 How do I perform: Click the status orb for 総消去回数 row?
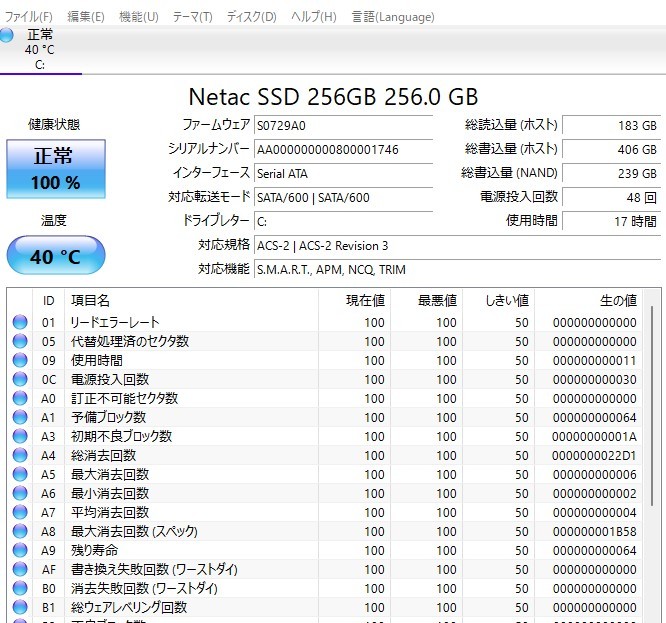point(19,456)
